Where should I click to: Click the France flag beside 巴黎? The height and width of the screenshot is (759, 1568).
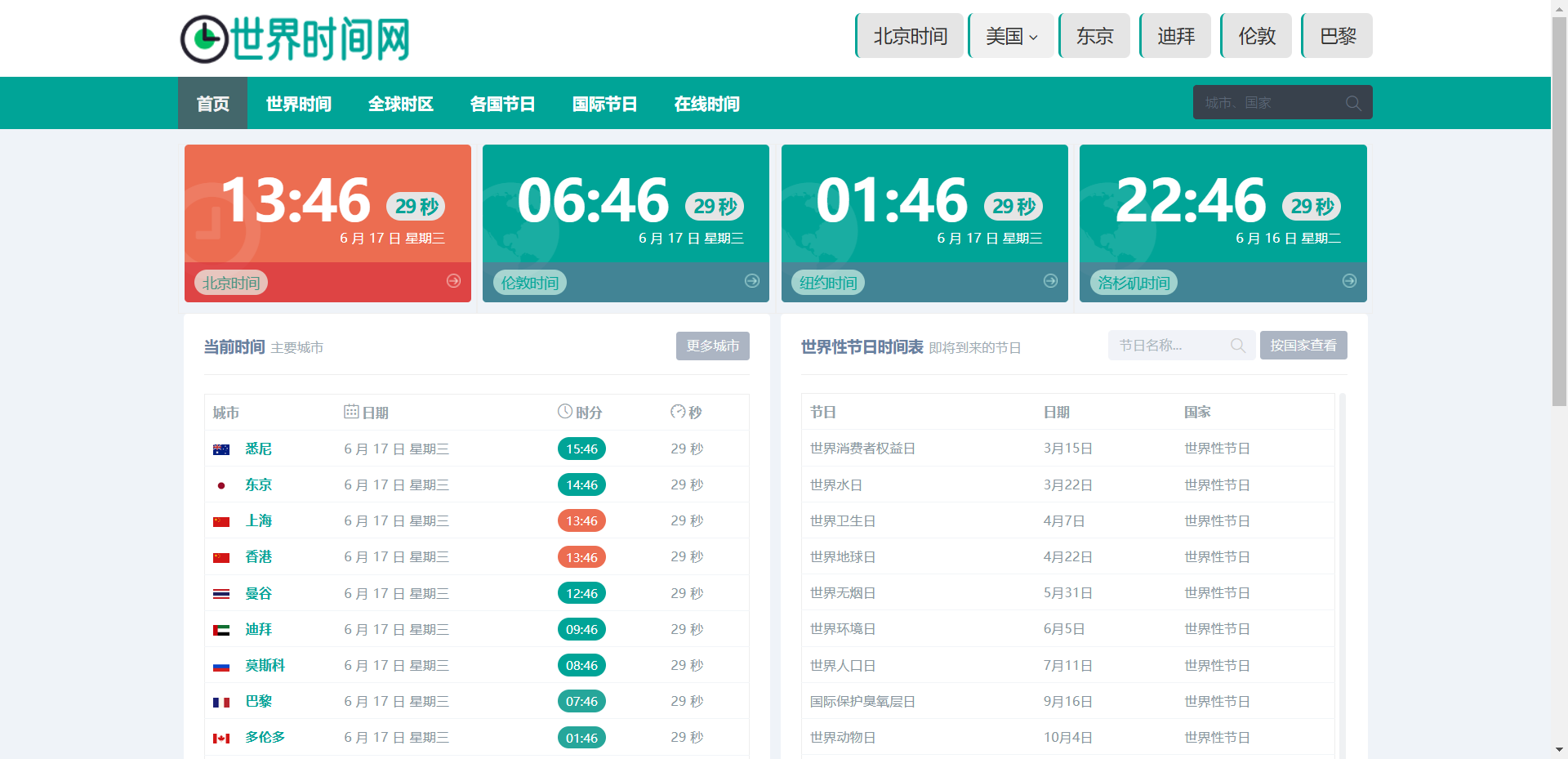(221, 702)
